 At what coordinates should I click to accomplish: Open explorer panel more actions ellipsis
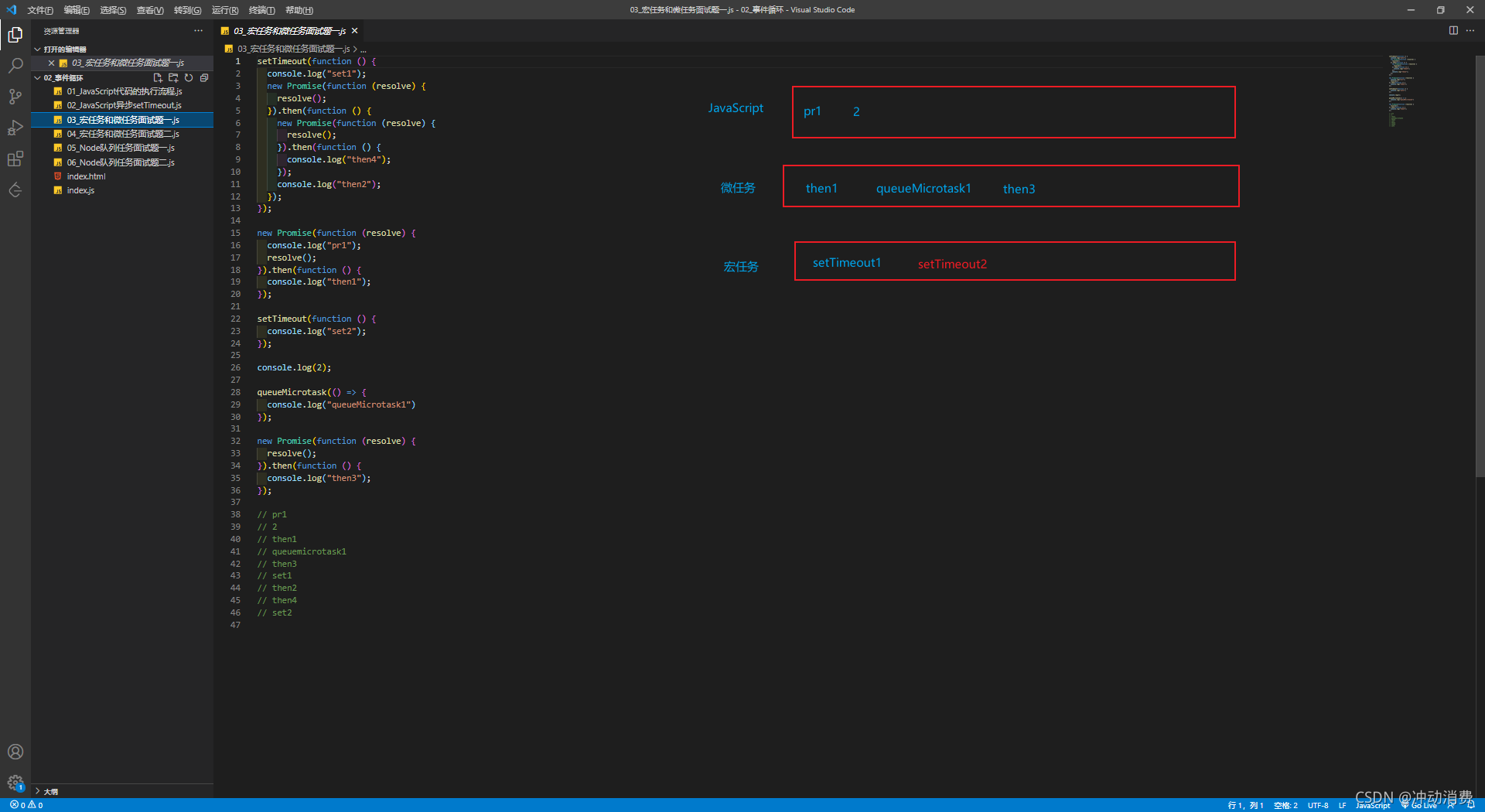[x=199, y=31]
